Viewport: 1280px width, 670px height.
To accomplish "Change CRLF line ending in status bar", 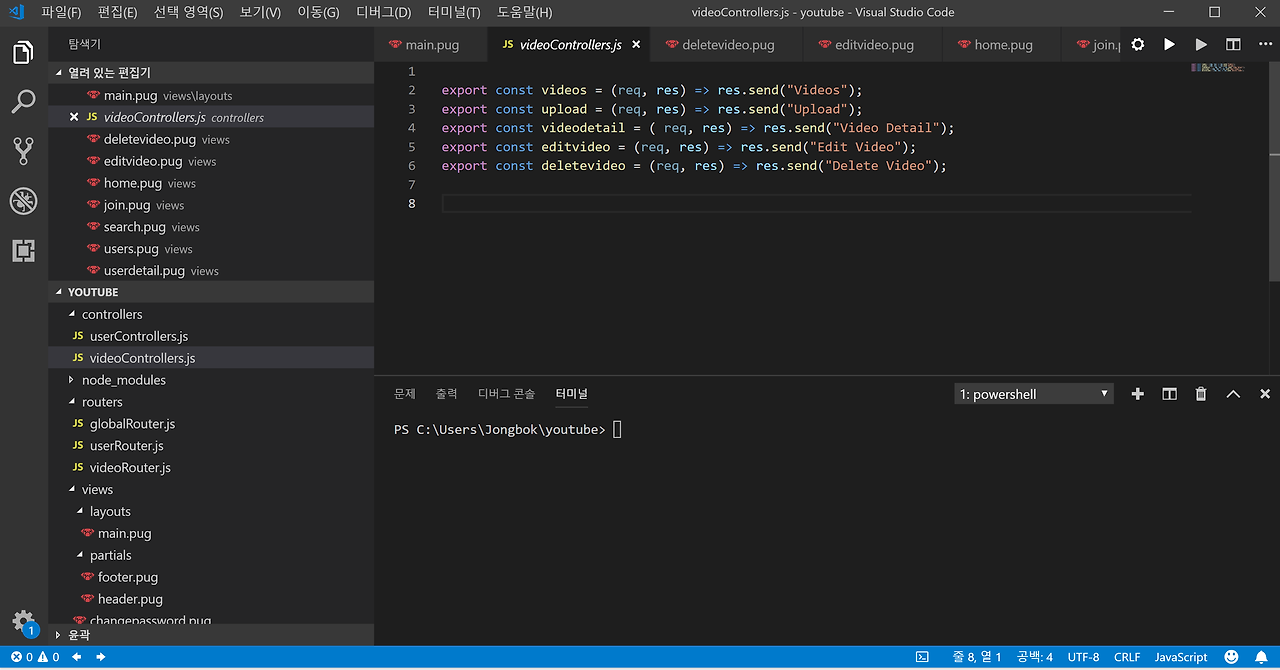I will click(x=1127, y=657).
